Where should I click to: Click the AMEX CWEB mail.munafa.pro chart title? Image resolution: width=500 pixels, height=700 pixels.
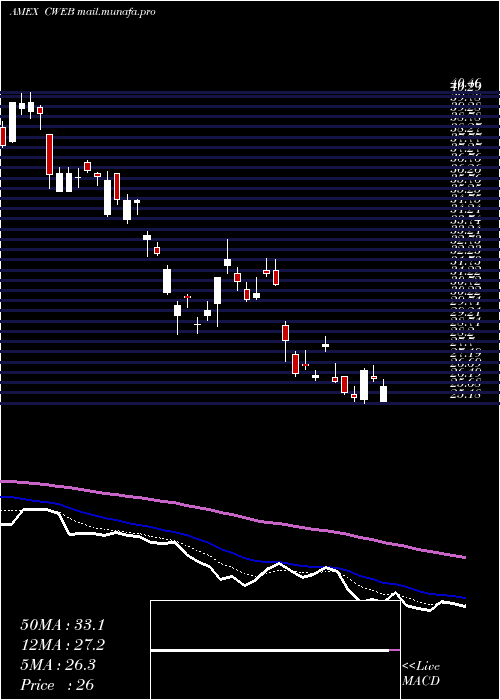[x=82, y=12]
